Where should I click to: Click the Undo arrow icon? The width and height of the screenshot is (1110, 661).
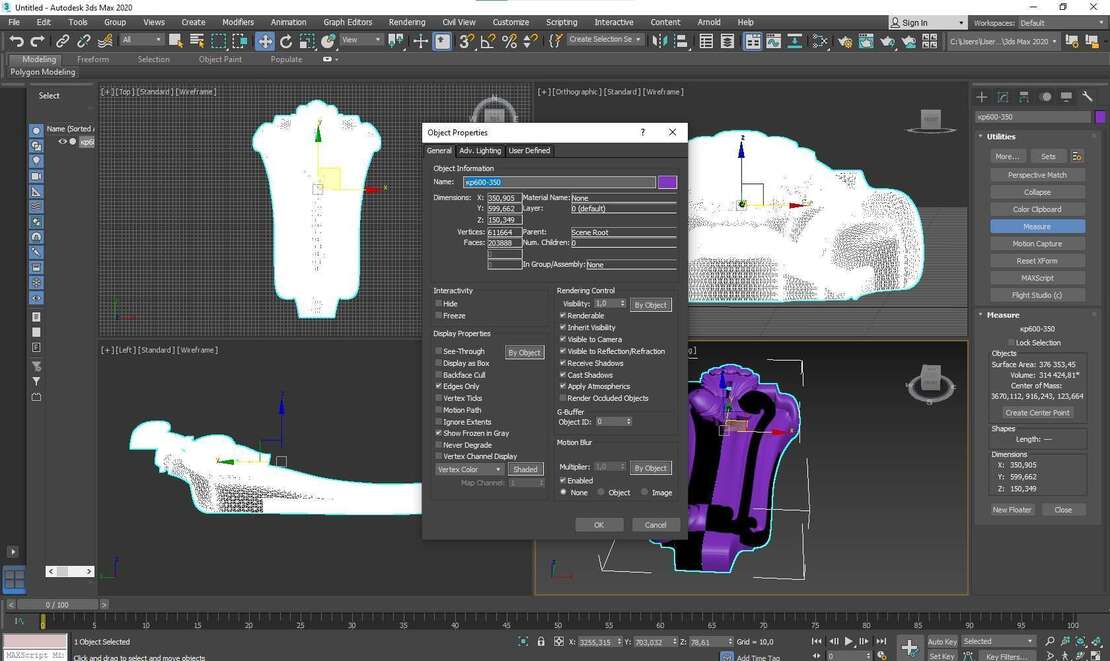pyautogui.click(x=16, y=41)
